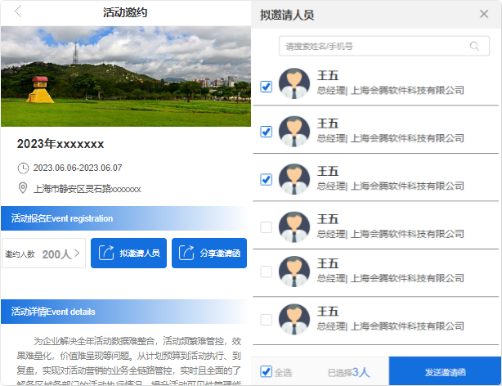Click the third 王五 avatar

[x=294, y=179]
